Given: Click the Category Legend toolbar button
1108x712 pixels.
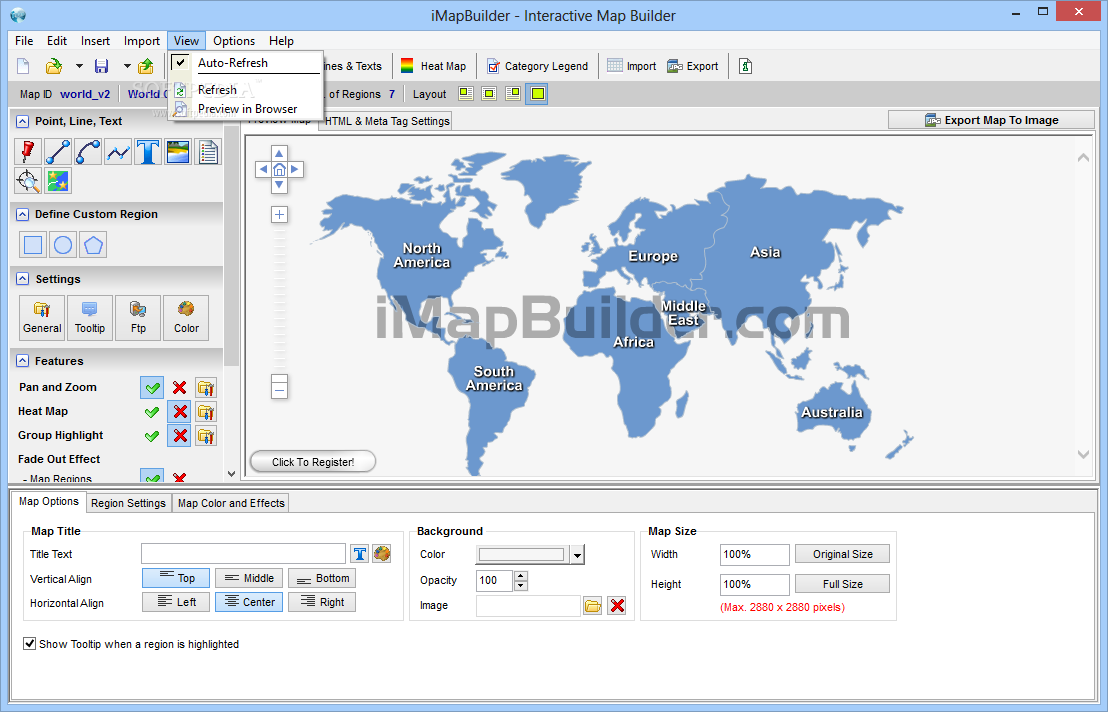Looking at the screenshot, I should (538, 66).
